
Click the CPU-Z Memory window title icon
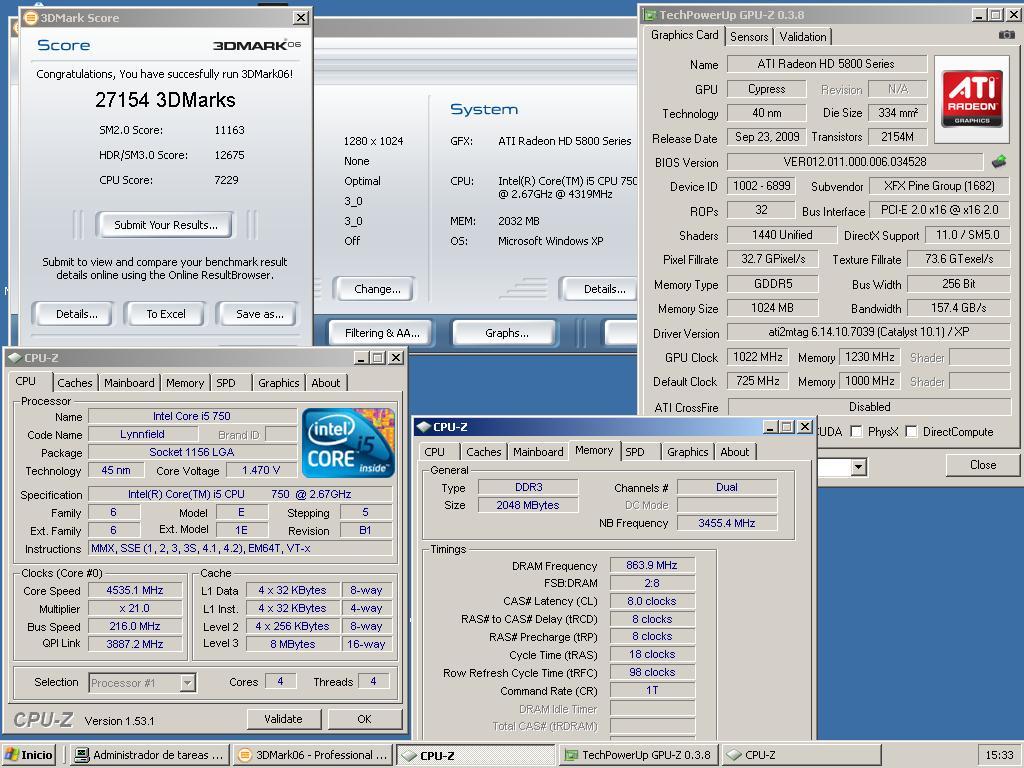[423, 427]
